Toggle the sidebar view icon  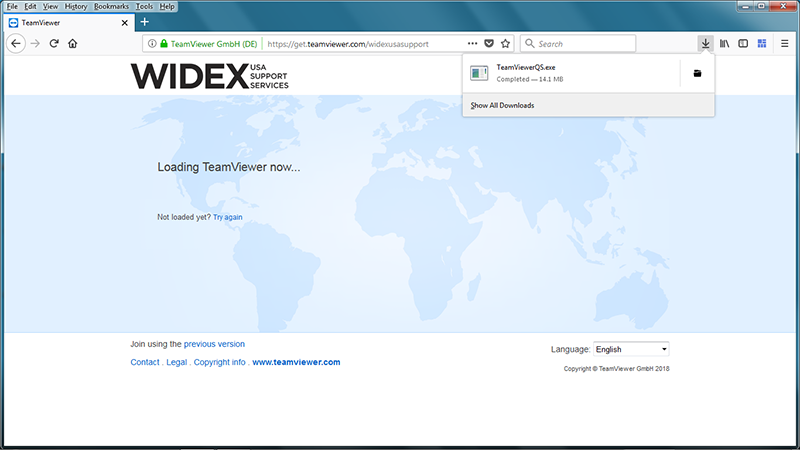click(743, 44)
